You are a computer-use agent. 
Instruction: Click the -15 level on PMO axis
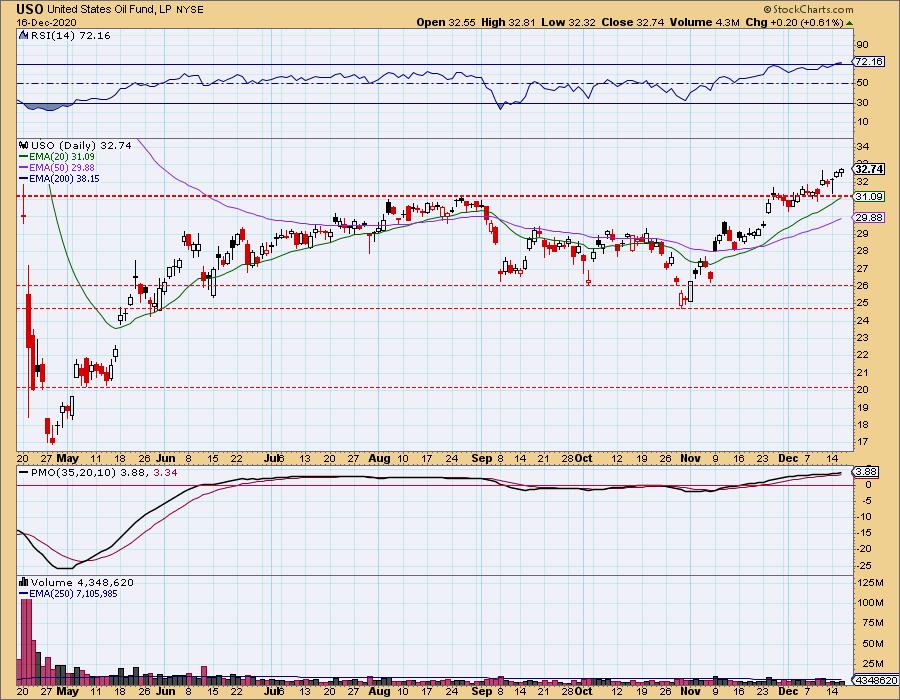click(863, 533)
